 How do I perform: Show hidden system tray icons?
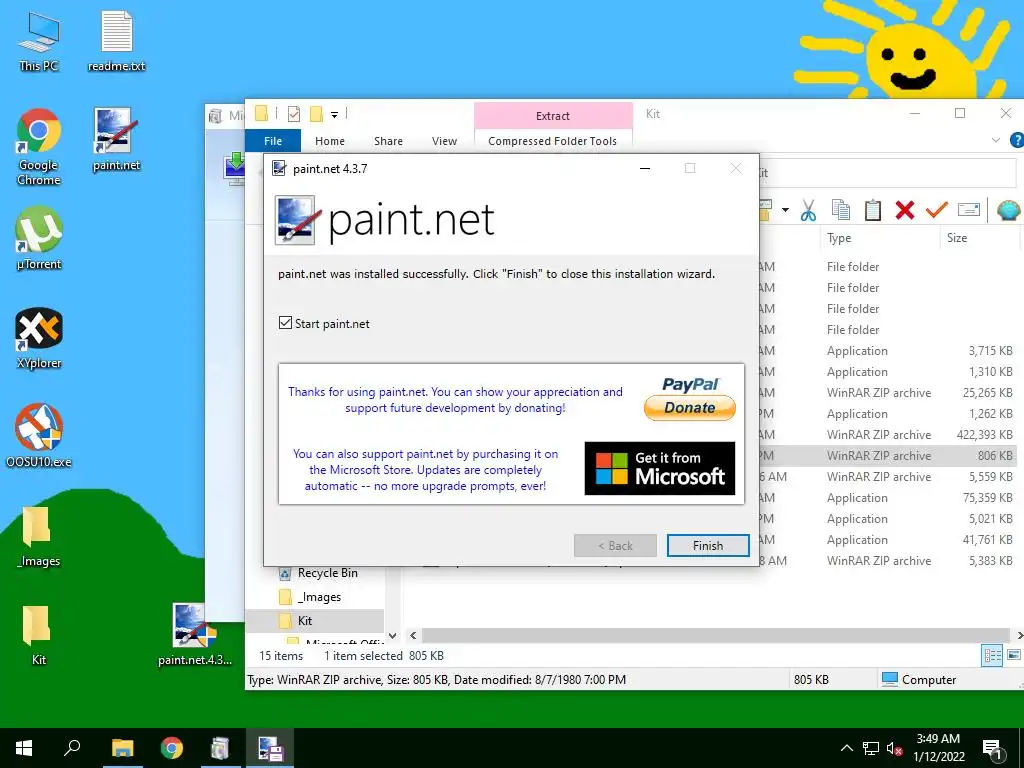click(x=846, y=748)
